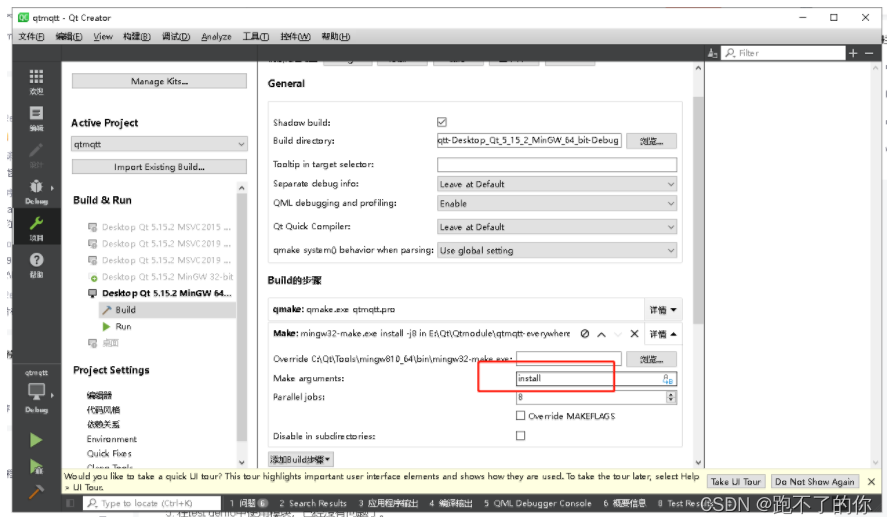Click the filter warnings icon beside Filter
This screenshot has width=888, height=524.
coord(712,53)
